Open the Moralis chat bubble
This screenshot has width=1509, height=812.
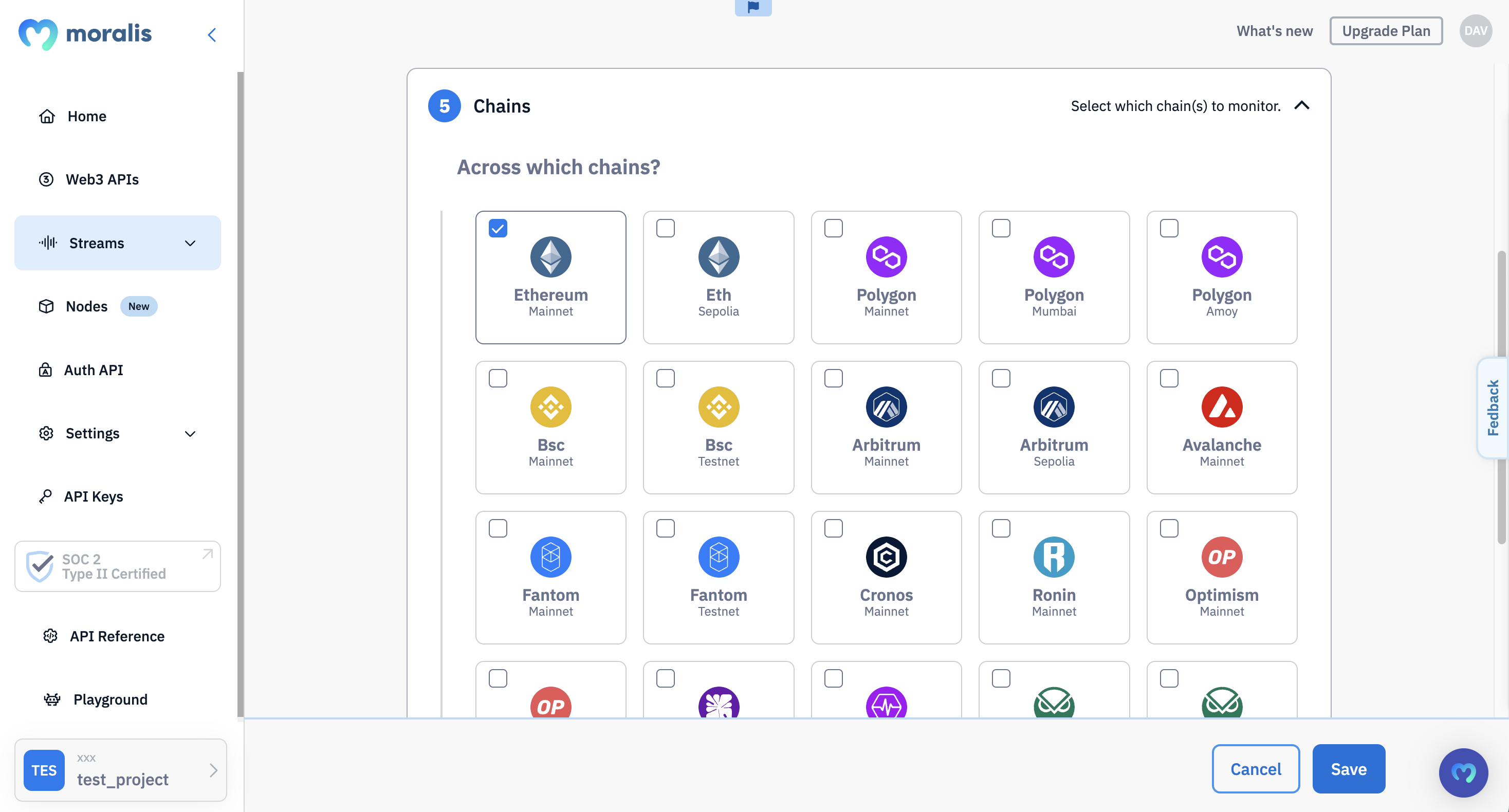[1463, 772]
